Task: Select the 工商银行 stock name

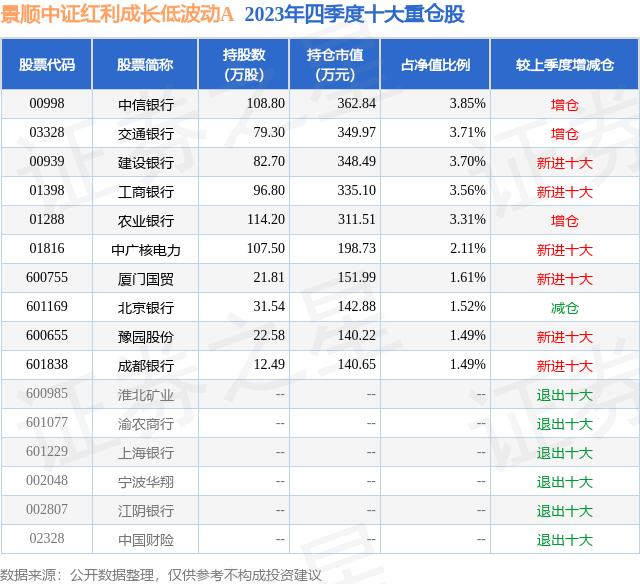Action: [x=146, y=192]
